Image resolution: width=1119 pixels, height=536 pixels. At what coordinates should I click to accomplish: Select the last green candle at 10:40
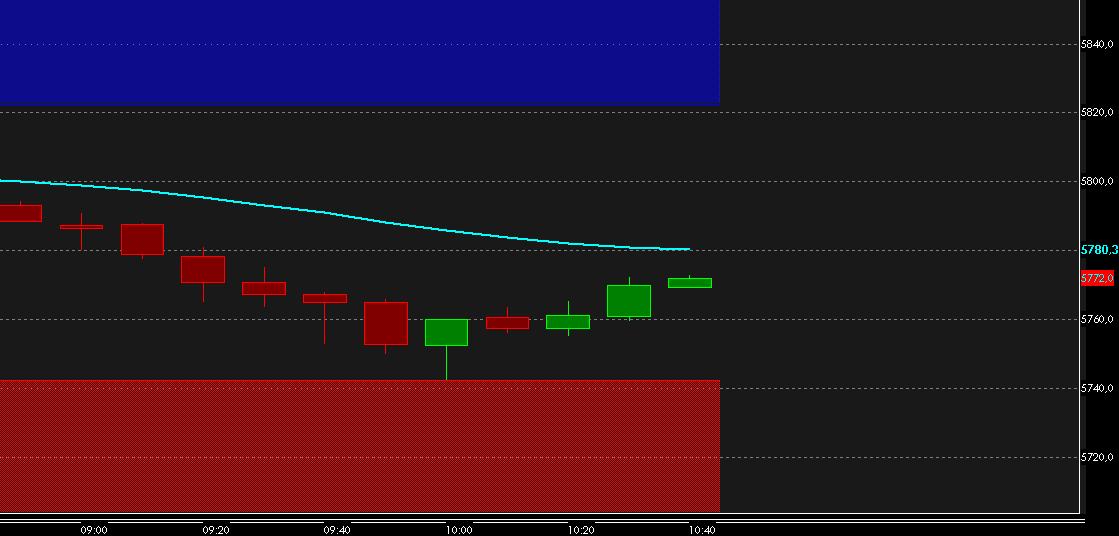(689, 283)
